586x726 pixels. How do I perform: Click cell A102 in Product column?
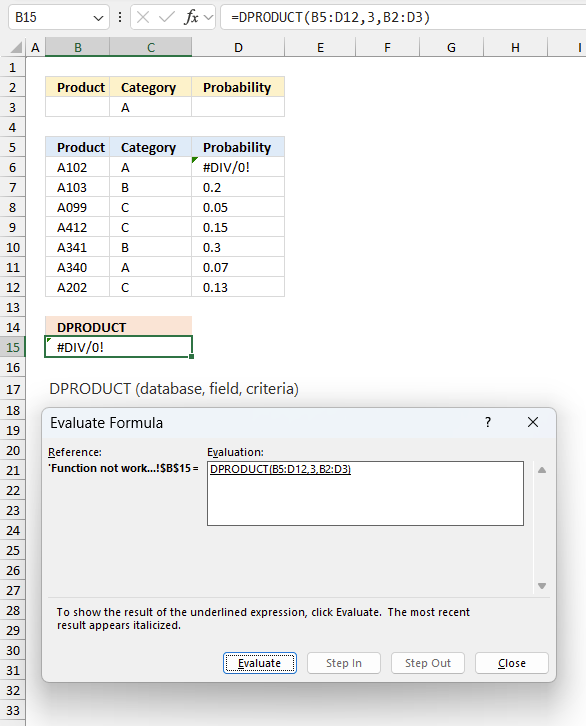tap(78, 167)
